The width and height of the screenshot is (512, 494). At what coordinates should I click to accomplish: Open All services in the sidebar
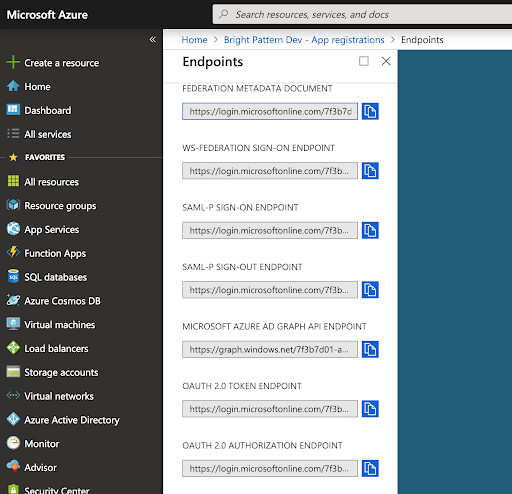(39, 134)
